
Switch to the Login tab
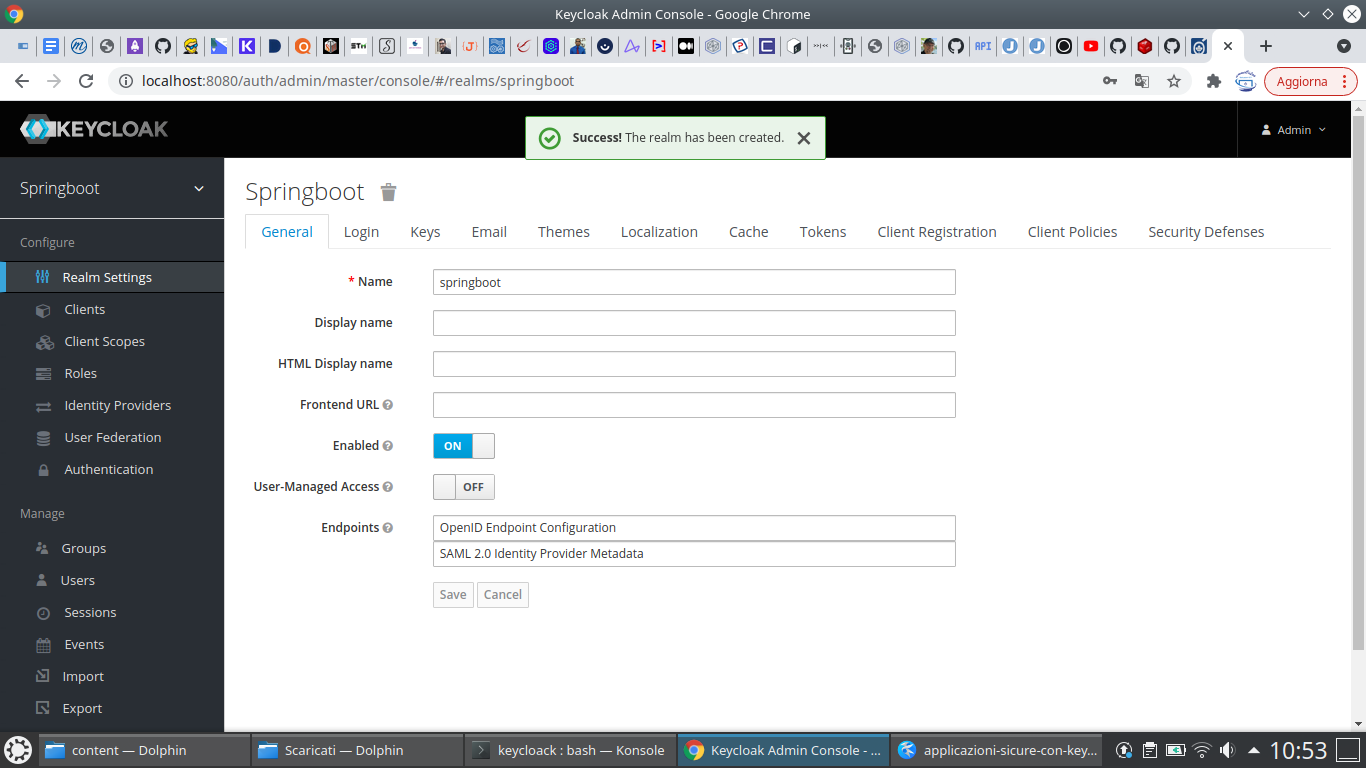pyautogui.click(x=361, y=232)
